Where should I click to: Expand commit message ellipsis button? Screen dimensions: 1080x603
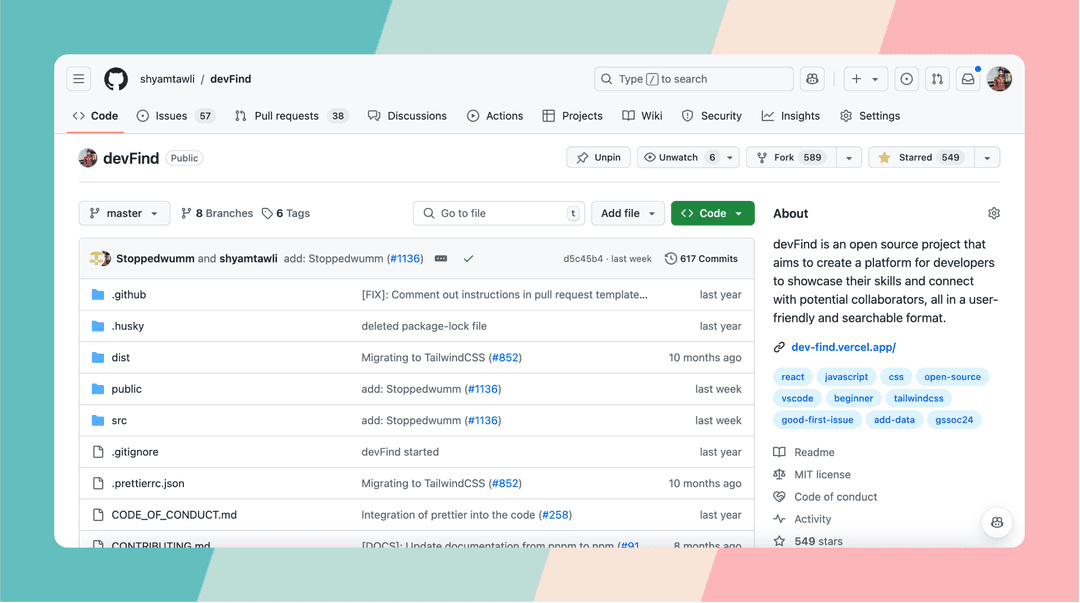[x=441, y=259]
